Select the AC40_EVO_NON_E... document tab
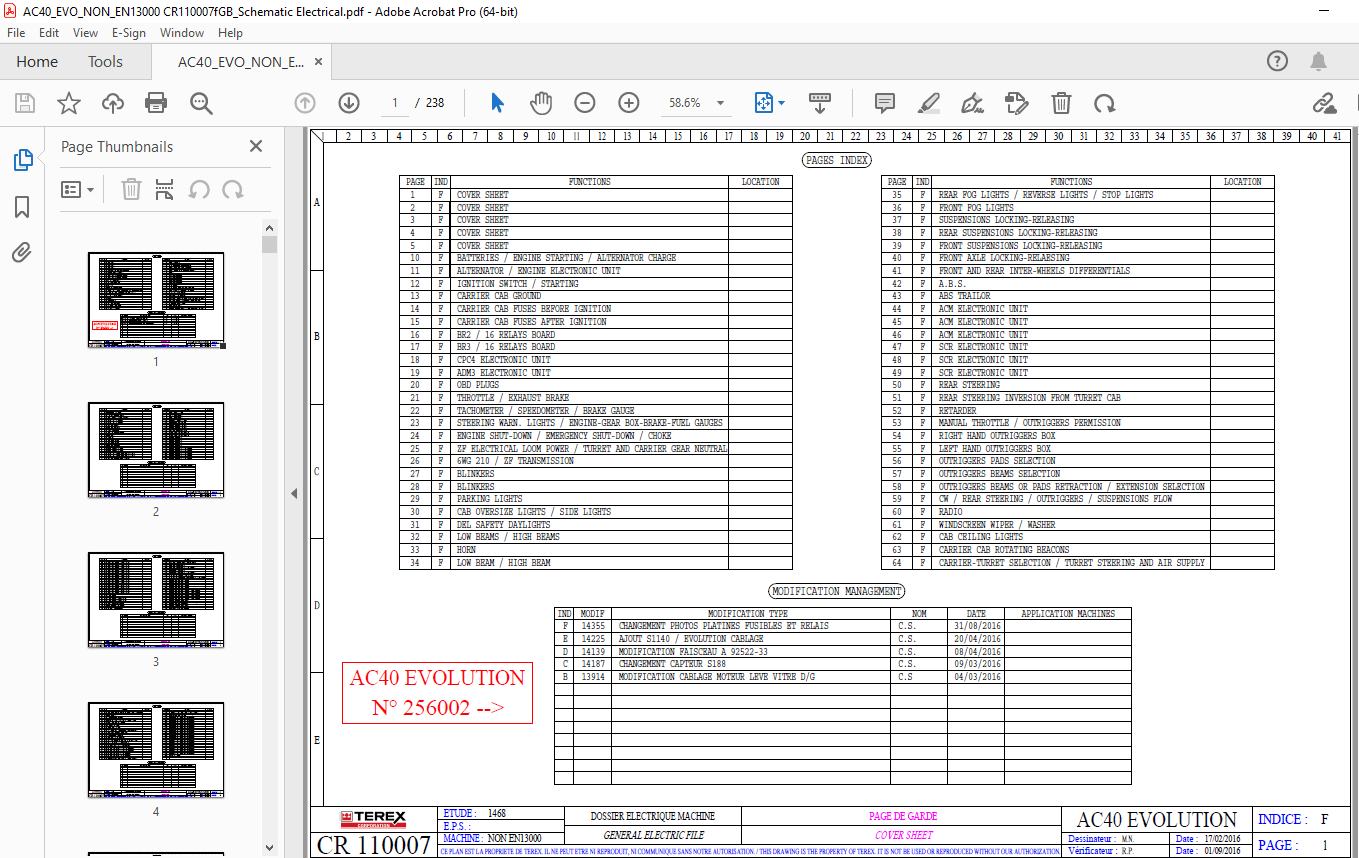Viewport: 1359px width, 858px height. (241, 62)
